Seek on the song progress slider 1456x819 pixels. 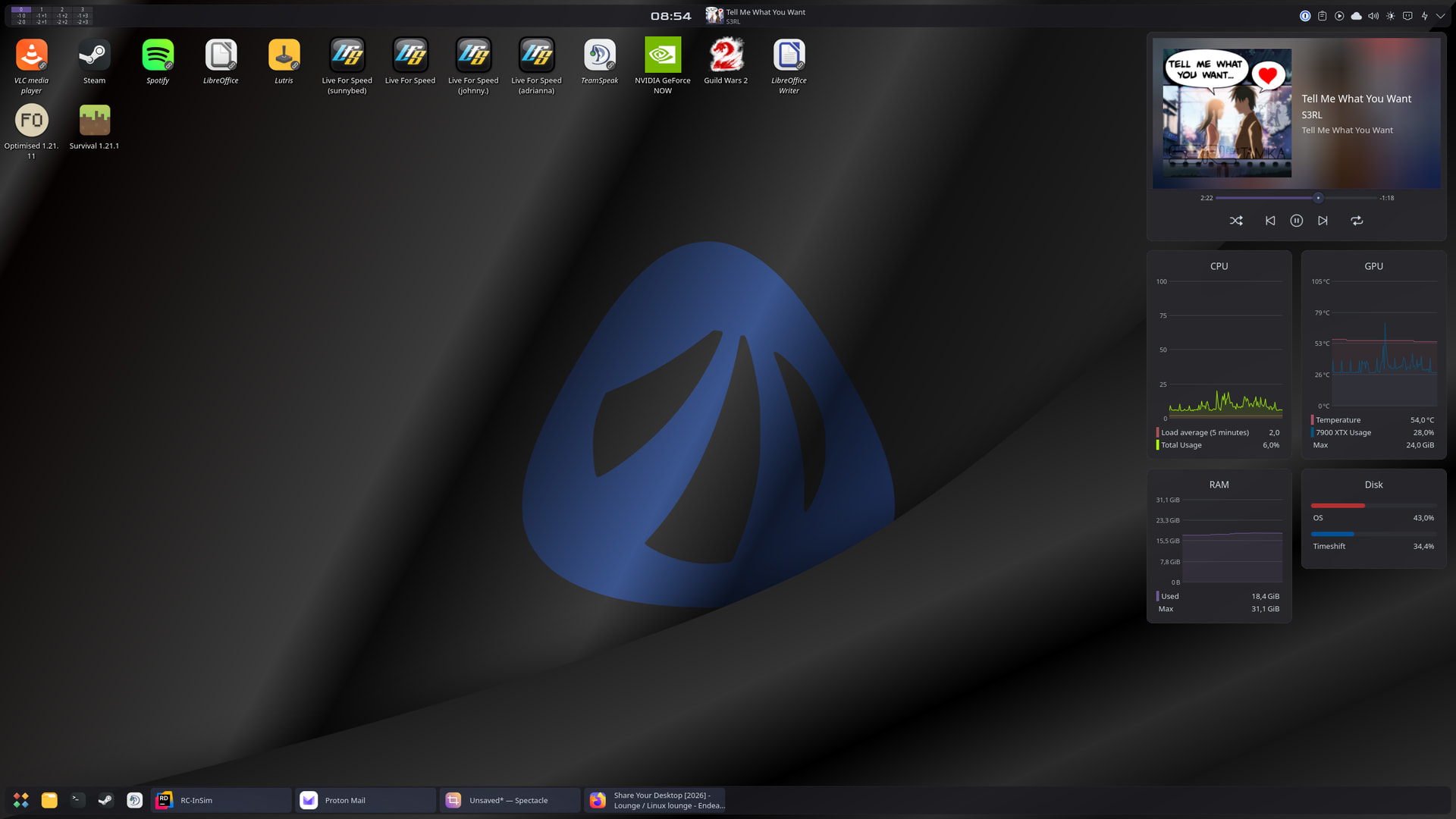[1296, 198]
